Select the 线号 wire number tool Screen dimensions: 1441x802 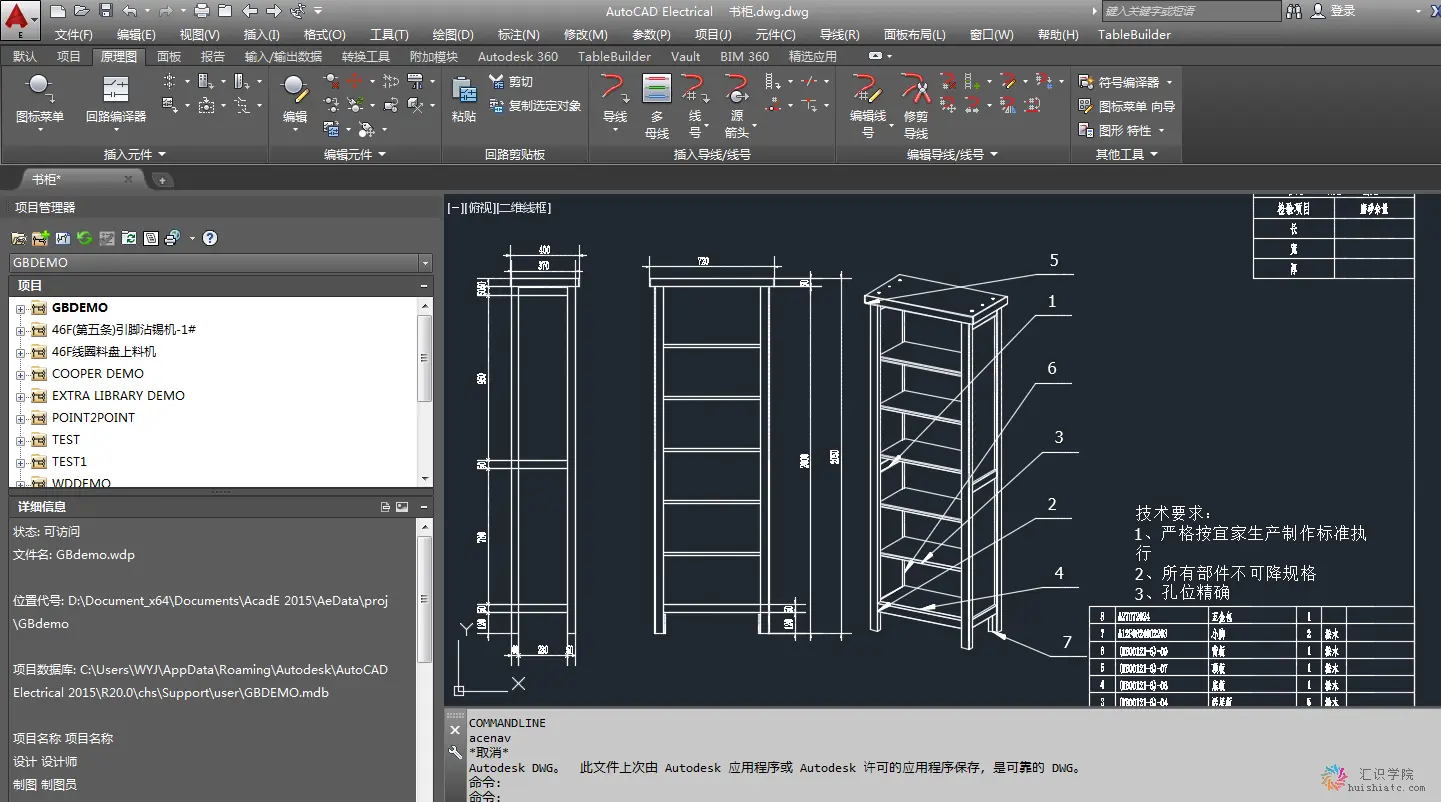pyautogui.click(x=695, y=105)
